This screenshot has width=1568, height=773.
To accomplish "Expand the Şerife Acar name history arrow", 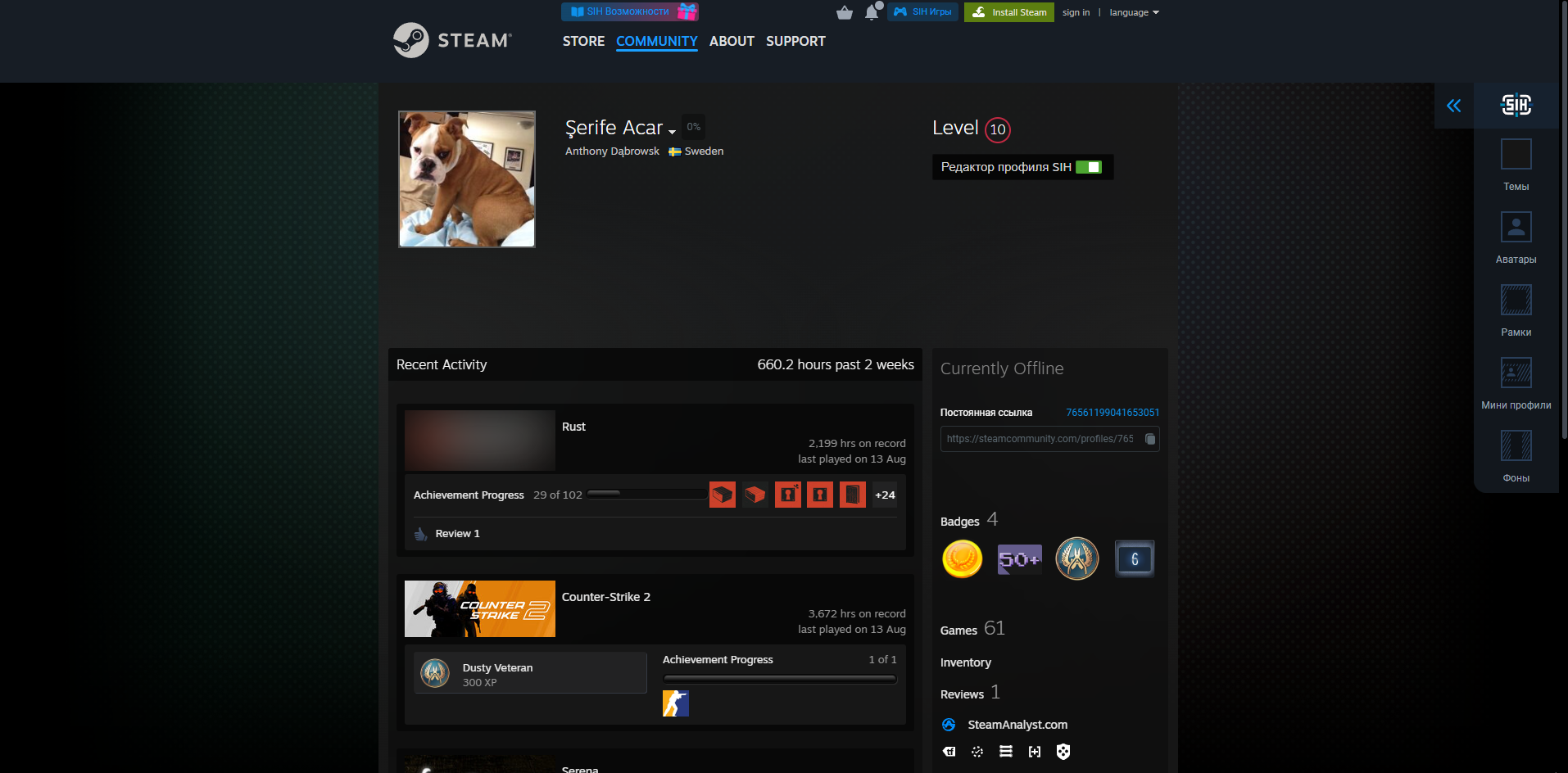I will 672,132.
